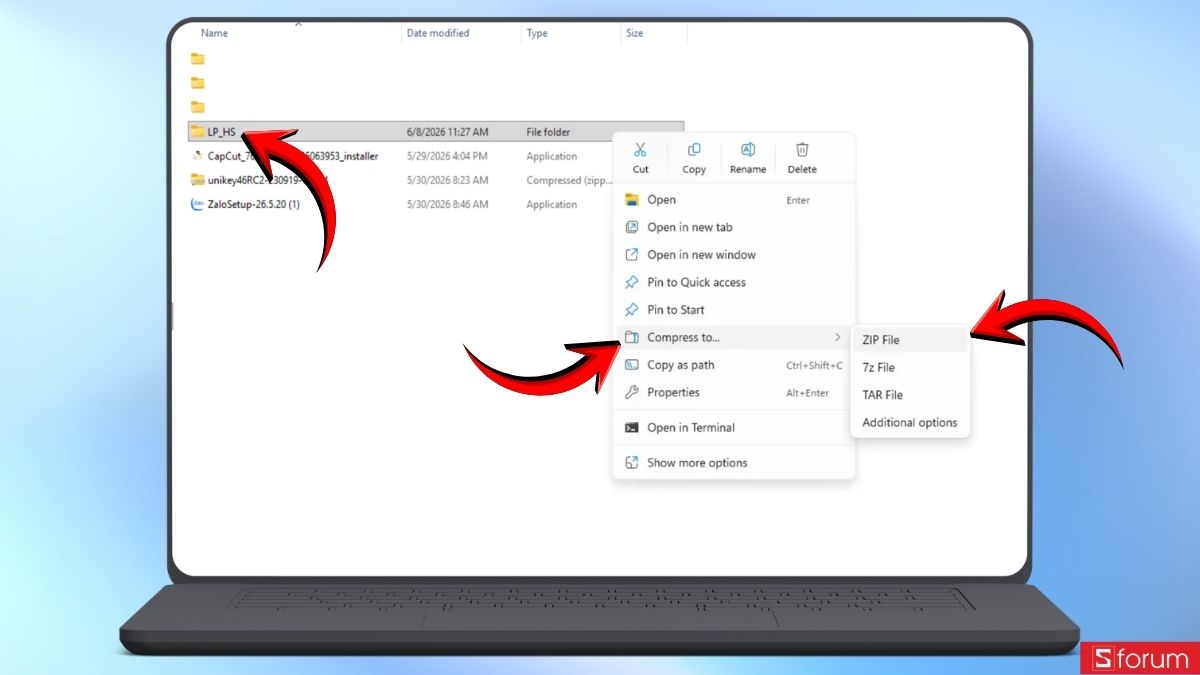Image resolution: width=1200 pixels, height=675 pixels.
Task: Click the "File folder" type cell
Action: coord(548,132)
